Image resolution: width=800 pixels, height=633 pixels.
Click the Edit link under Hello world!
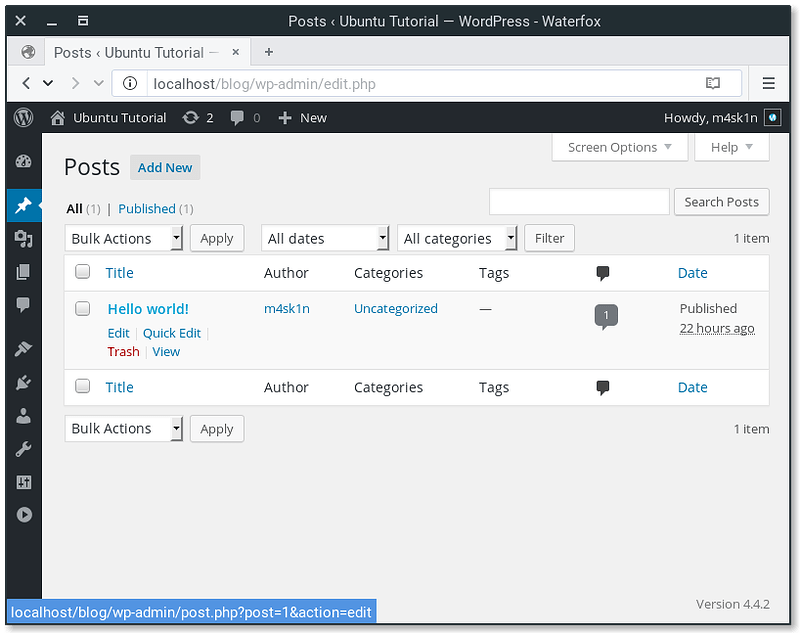118,333
